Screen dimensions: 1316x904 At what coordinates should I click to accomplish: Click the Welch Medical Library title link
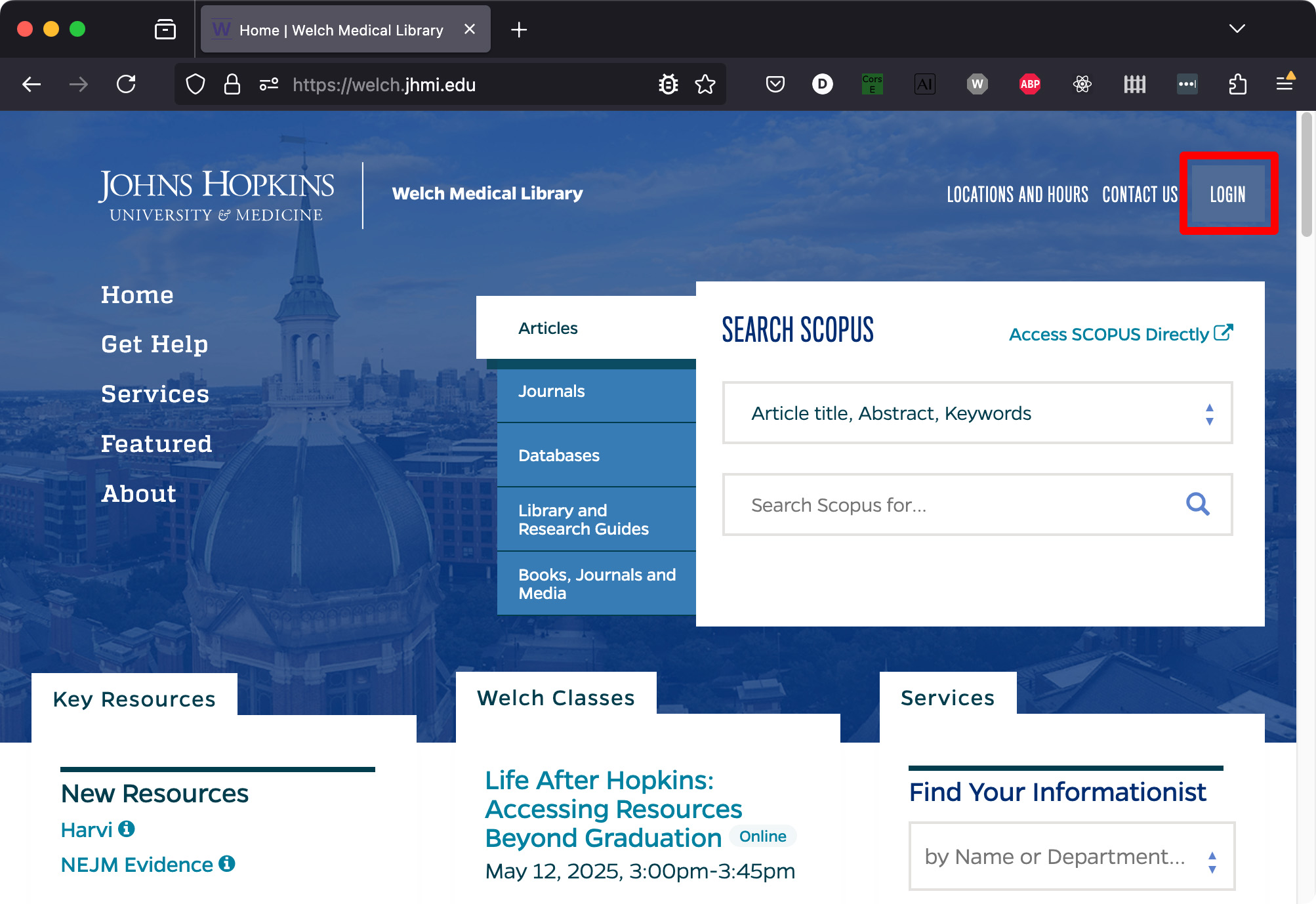(x=487, y=194)
